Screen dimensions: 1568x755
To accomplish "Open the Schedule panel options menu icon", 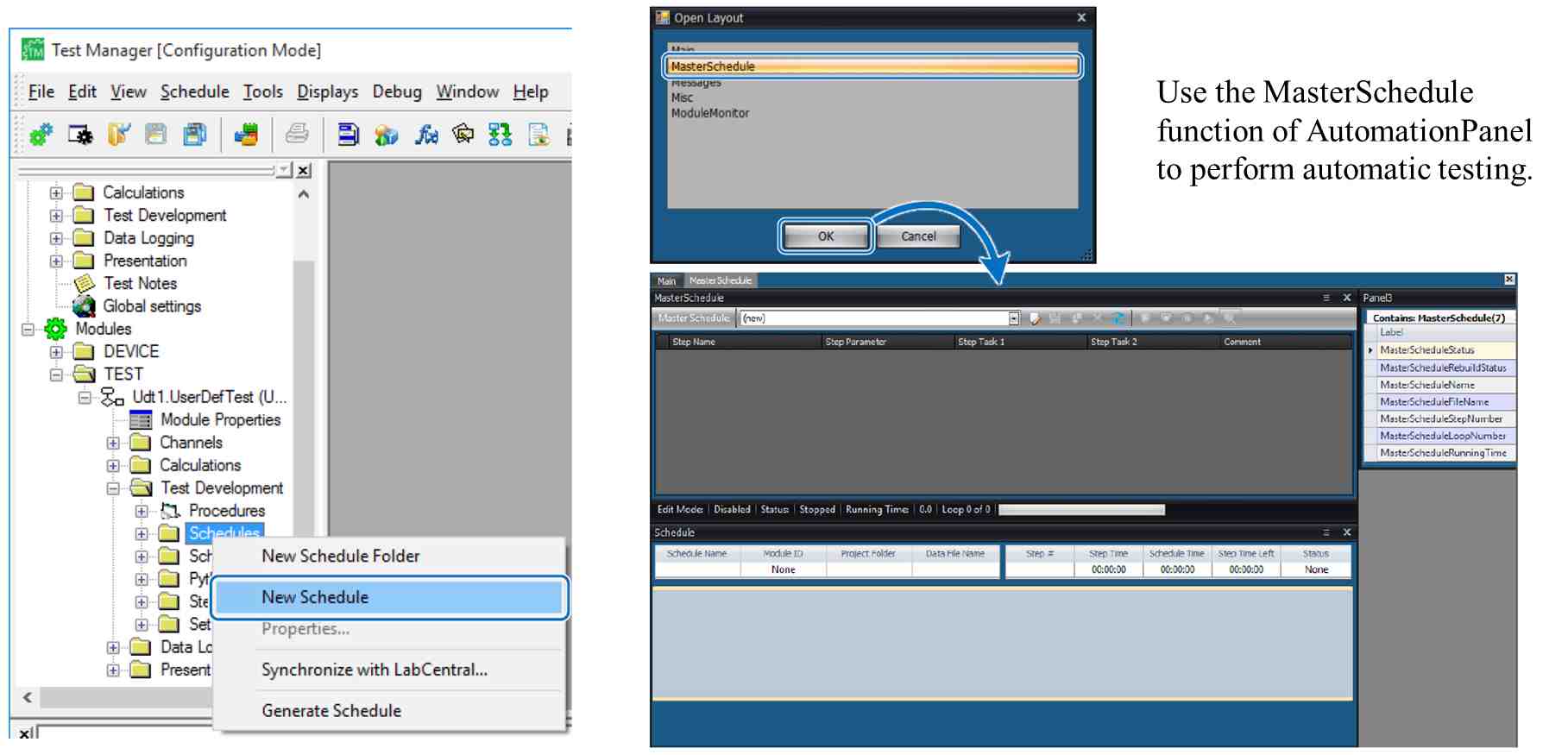I will pos(1326,532).
